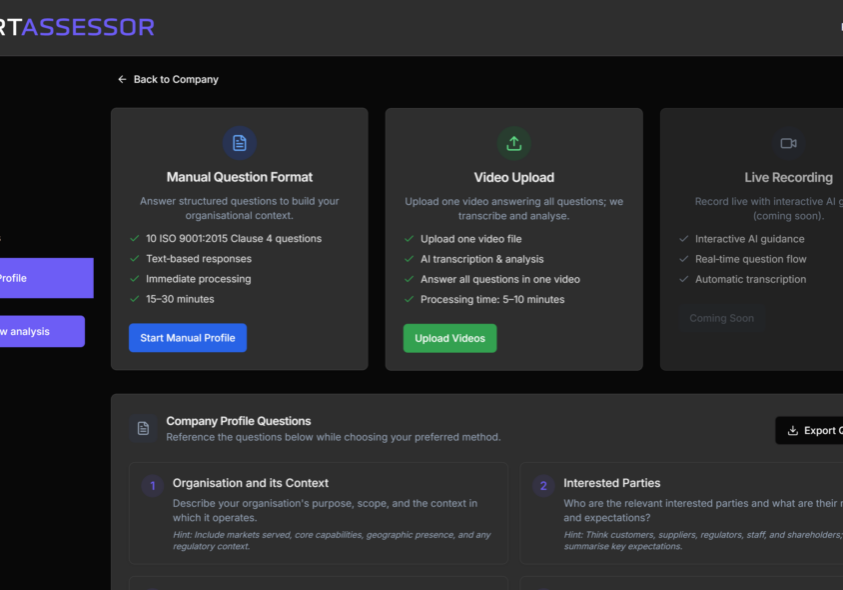Open the Profile item in the sidebar
Image resolution: width=843 pixels, height=590 pixels.
pyautogui.click(x=46, y=278)
